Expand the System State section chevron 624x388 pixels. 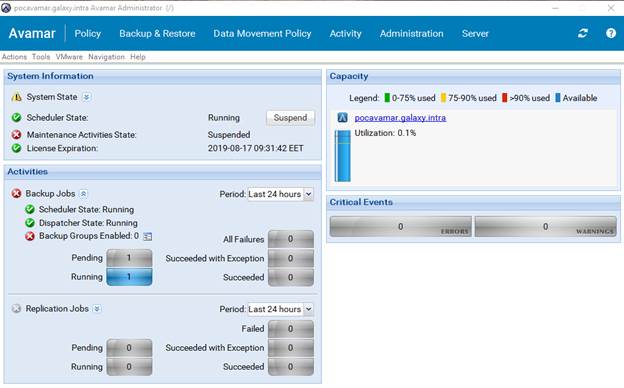point(86,97)
